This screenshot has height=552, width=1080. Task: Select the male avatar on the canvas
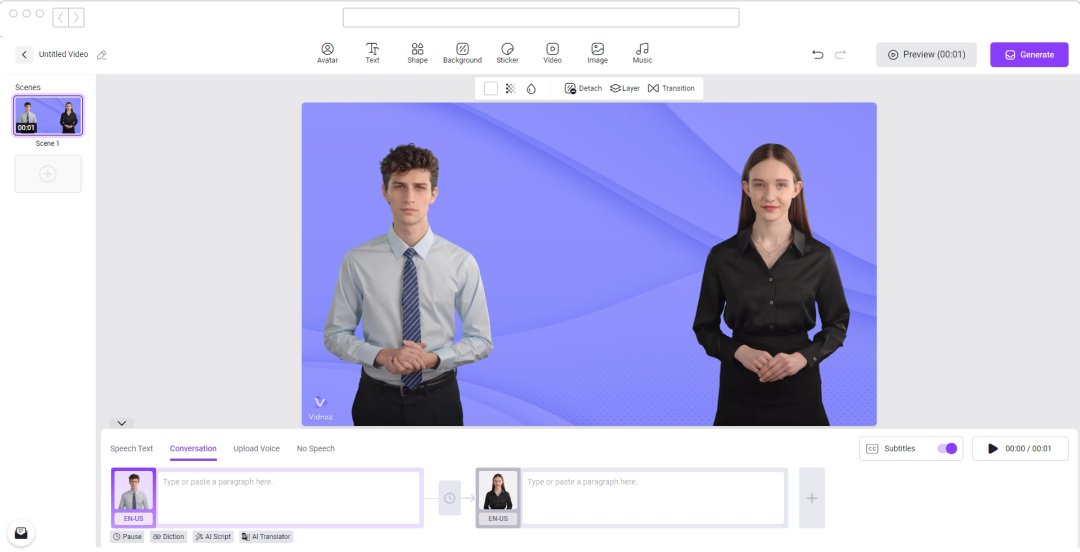409,285
